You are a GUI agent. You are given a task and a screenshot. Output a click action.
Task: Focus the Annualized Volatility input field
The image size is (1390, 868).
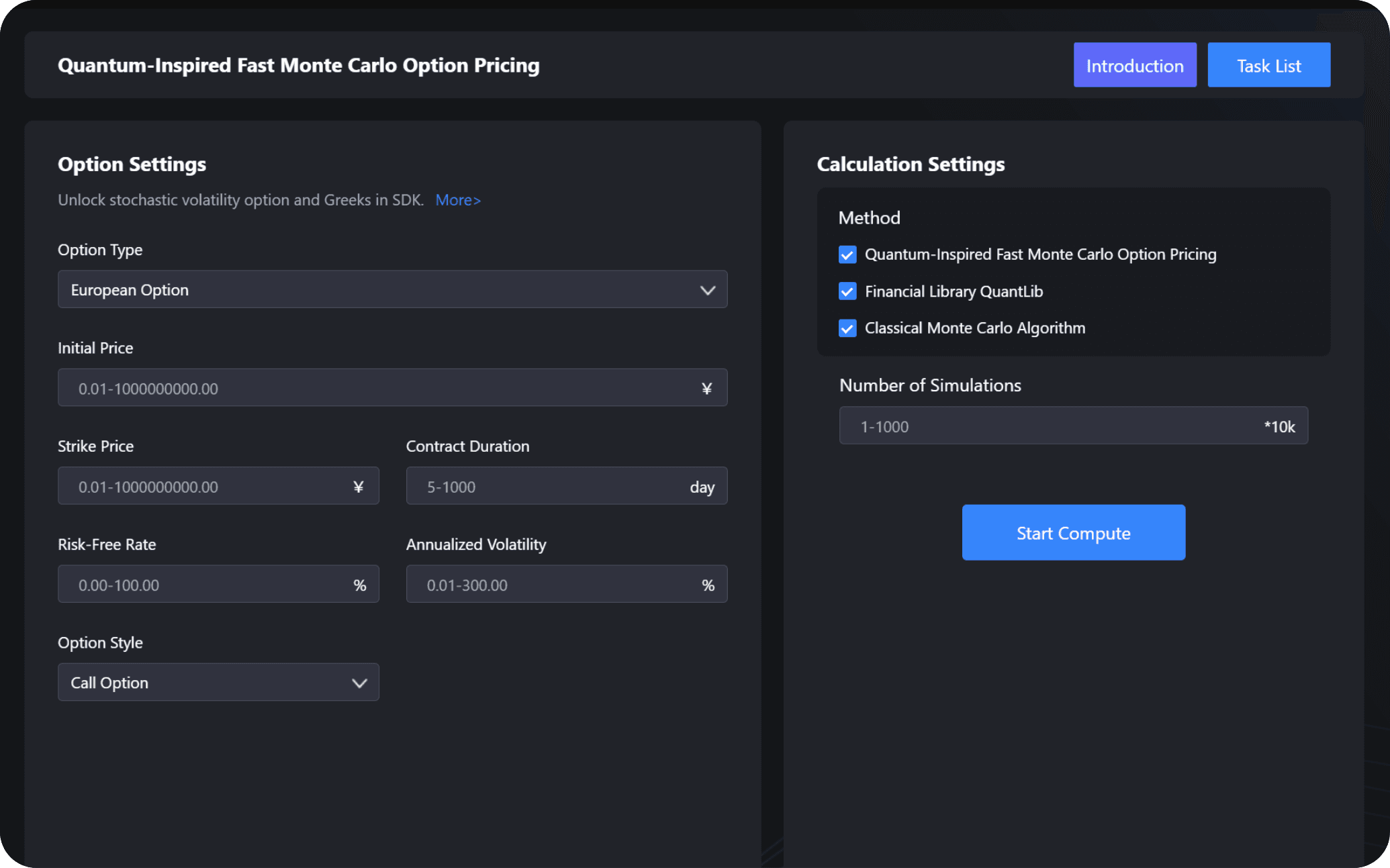coord(567,584)
